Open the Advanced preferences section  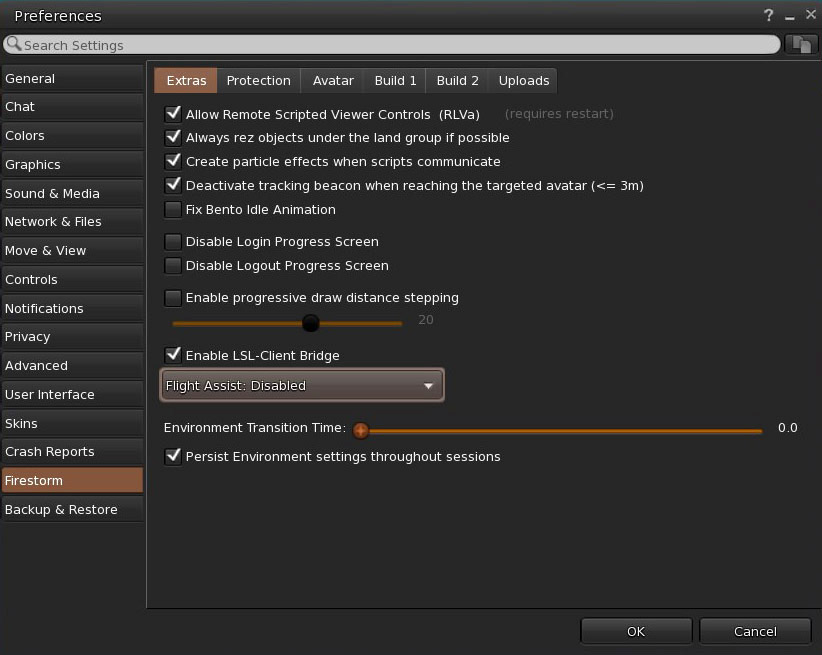(72, 366)
